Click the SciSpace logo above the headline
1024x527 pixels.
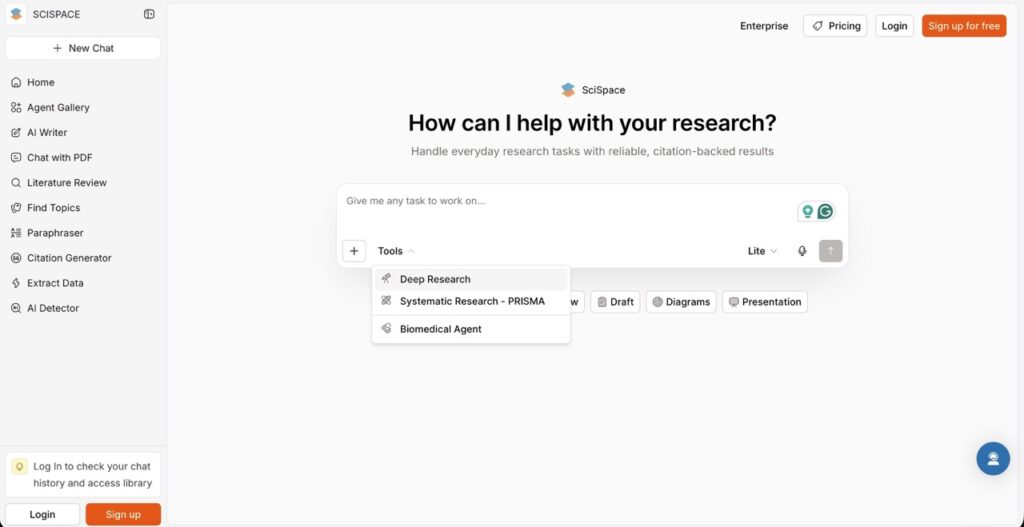pos(568,90)
